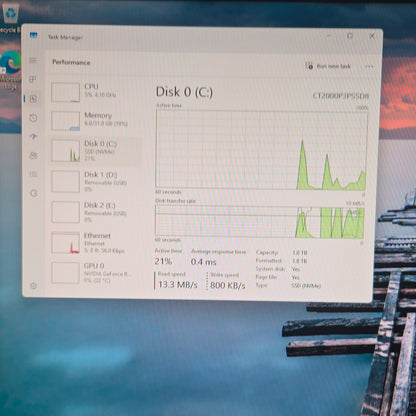Click Run new task button

(x=328, y=66)
